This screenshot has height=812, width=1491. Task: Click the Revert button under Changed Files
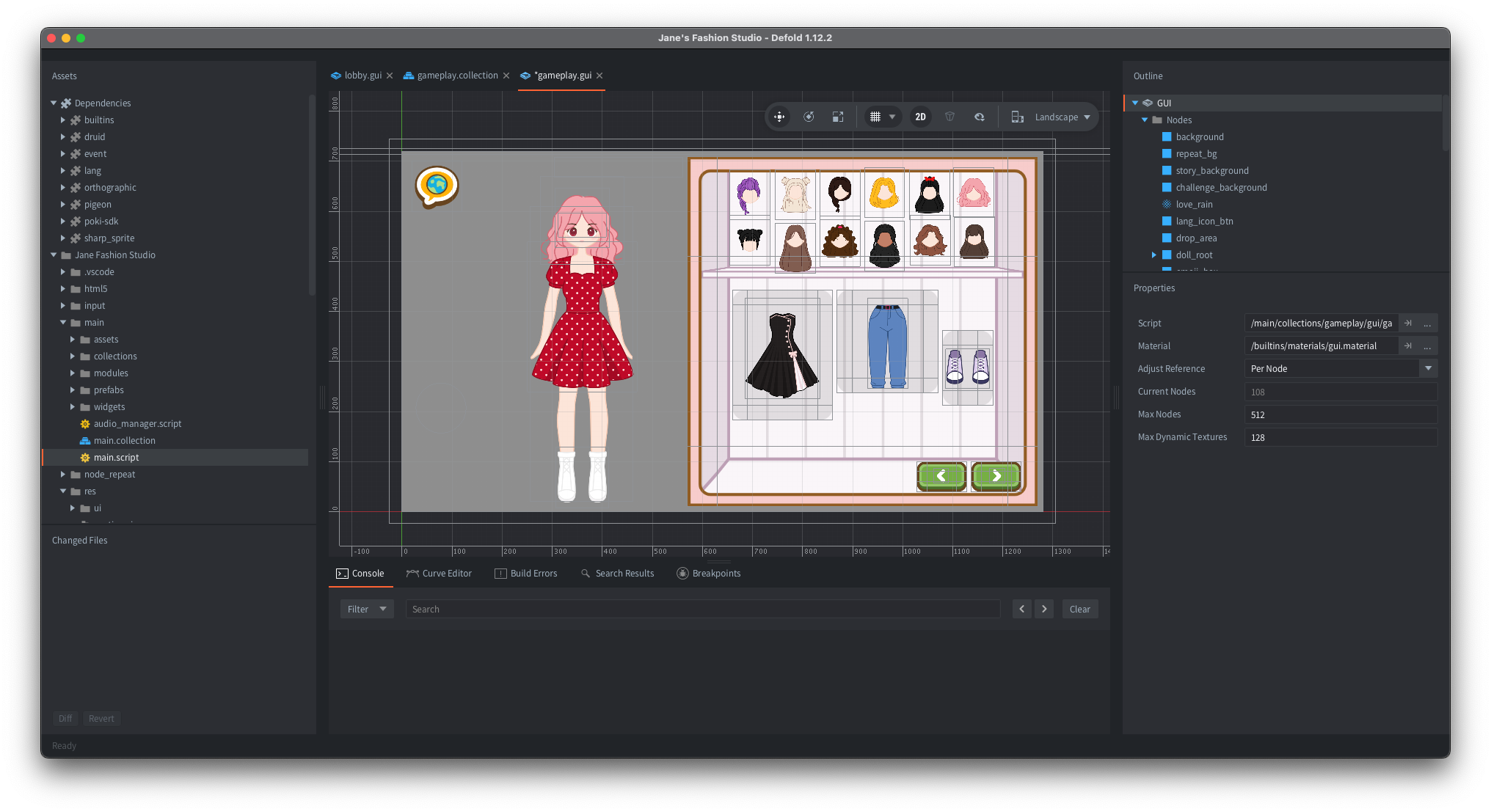click(101, 718)
